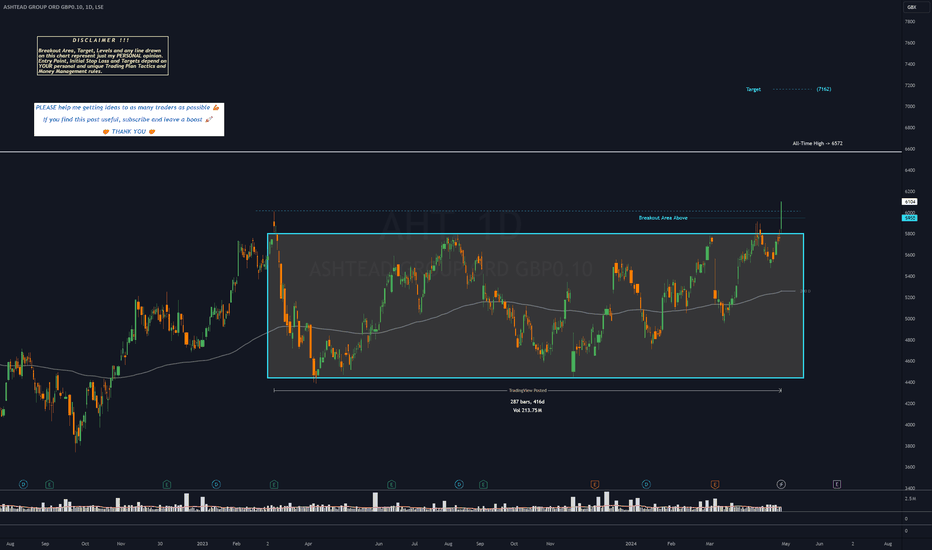Click the May label on time axis
Viewport: 932px width, 550px height.
coord(786,543)
